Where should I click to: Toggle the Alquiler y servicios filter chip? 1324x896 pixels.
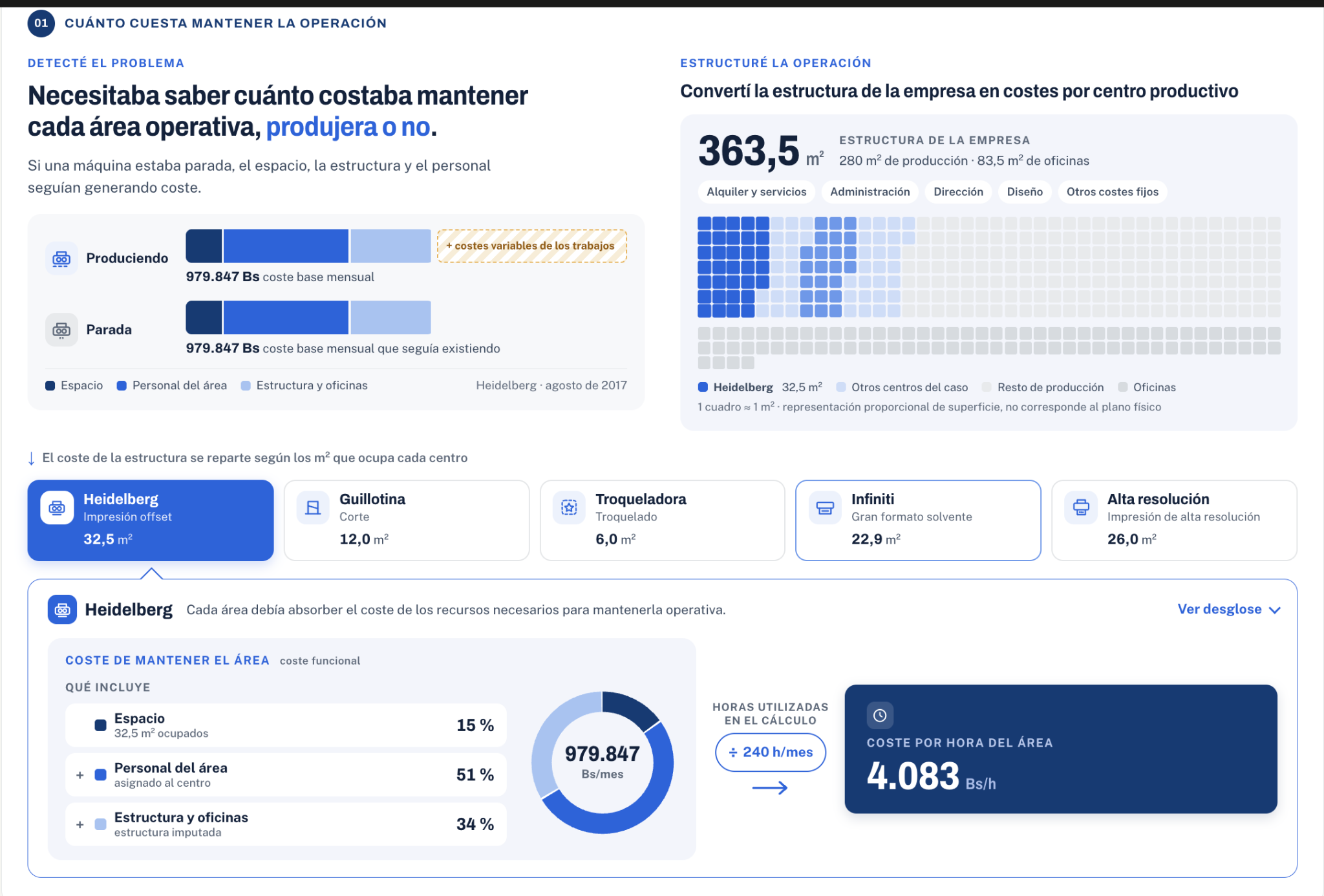[x=756, y=192]
